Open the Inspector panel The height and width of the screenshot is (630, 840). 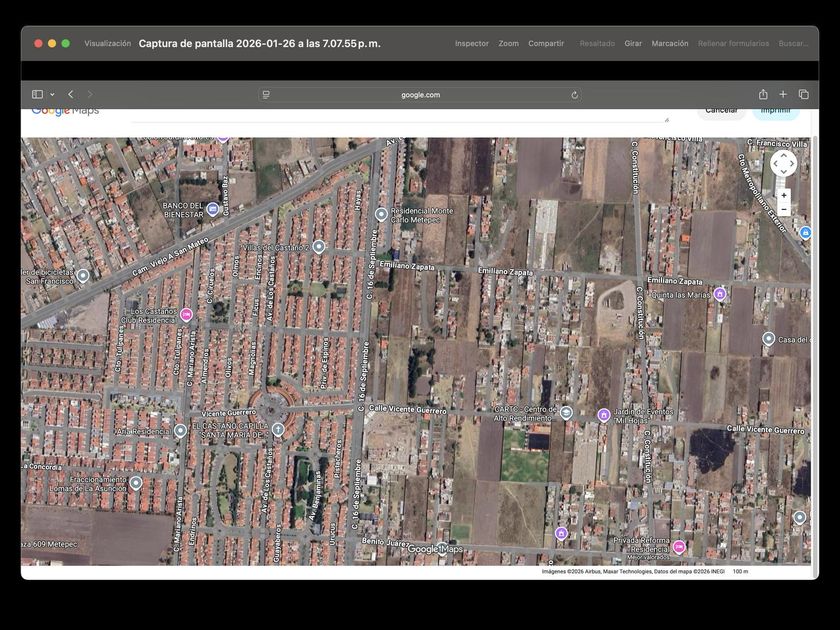click(471, 44)
